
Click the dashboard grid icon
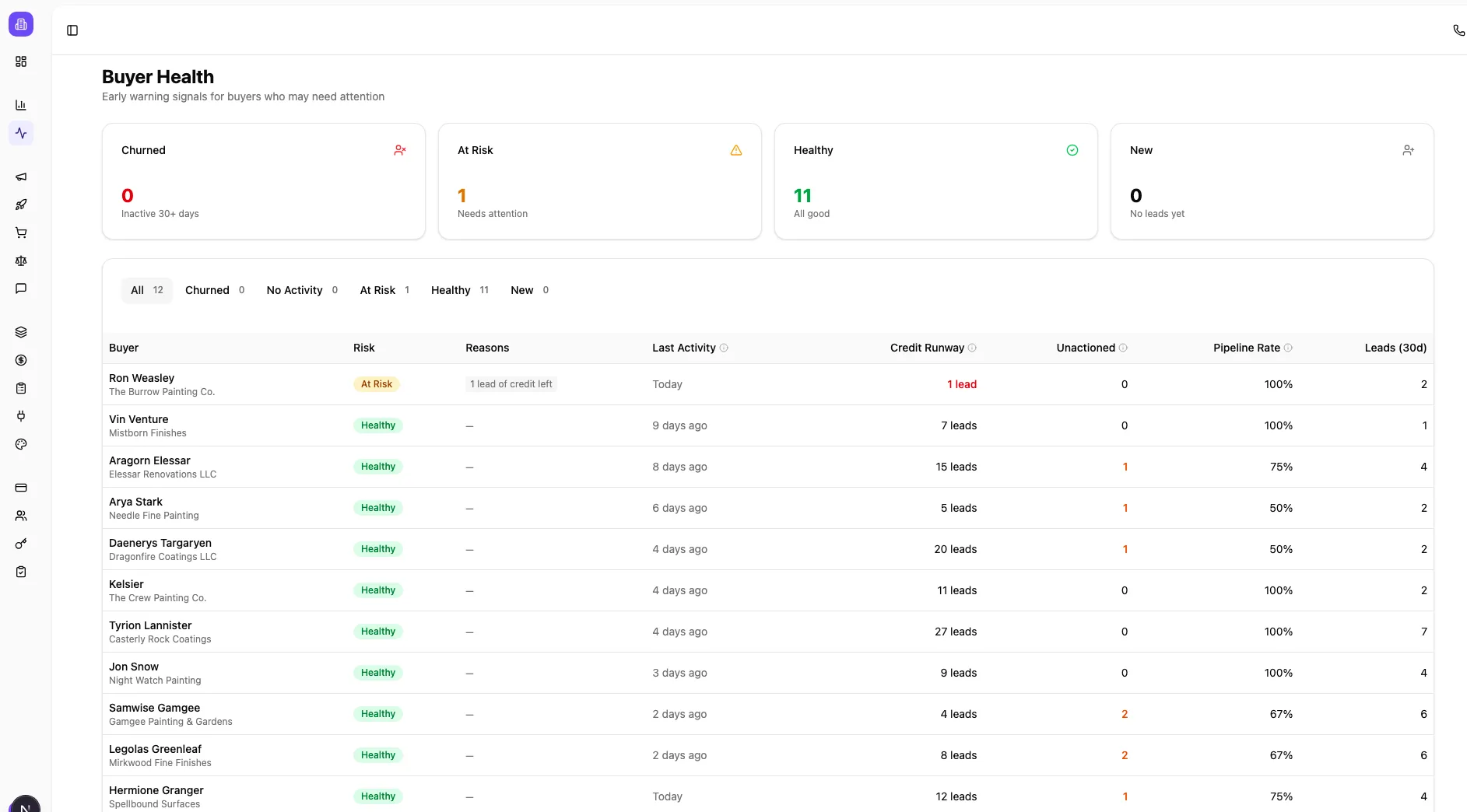(x=21, y=62)
